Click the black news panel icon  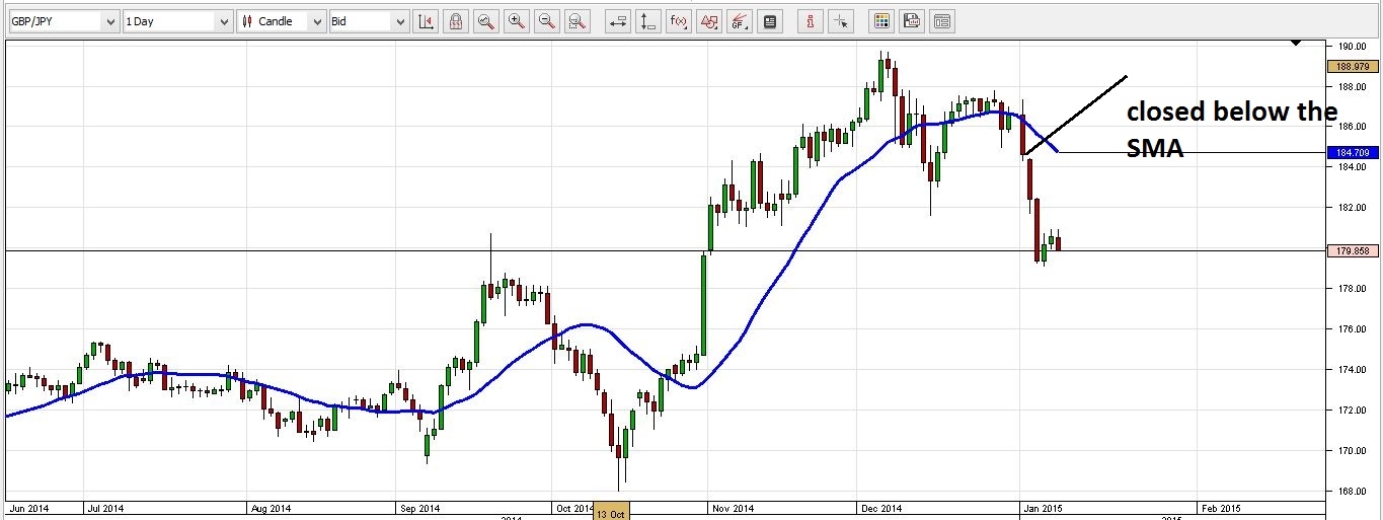[769, 21]
